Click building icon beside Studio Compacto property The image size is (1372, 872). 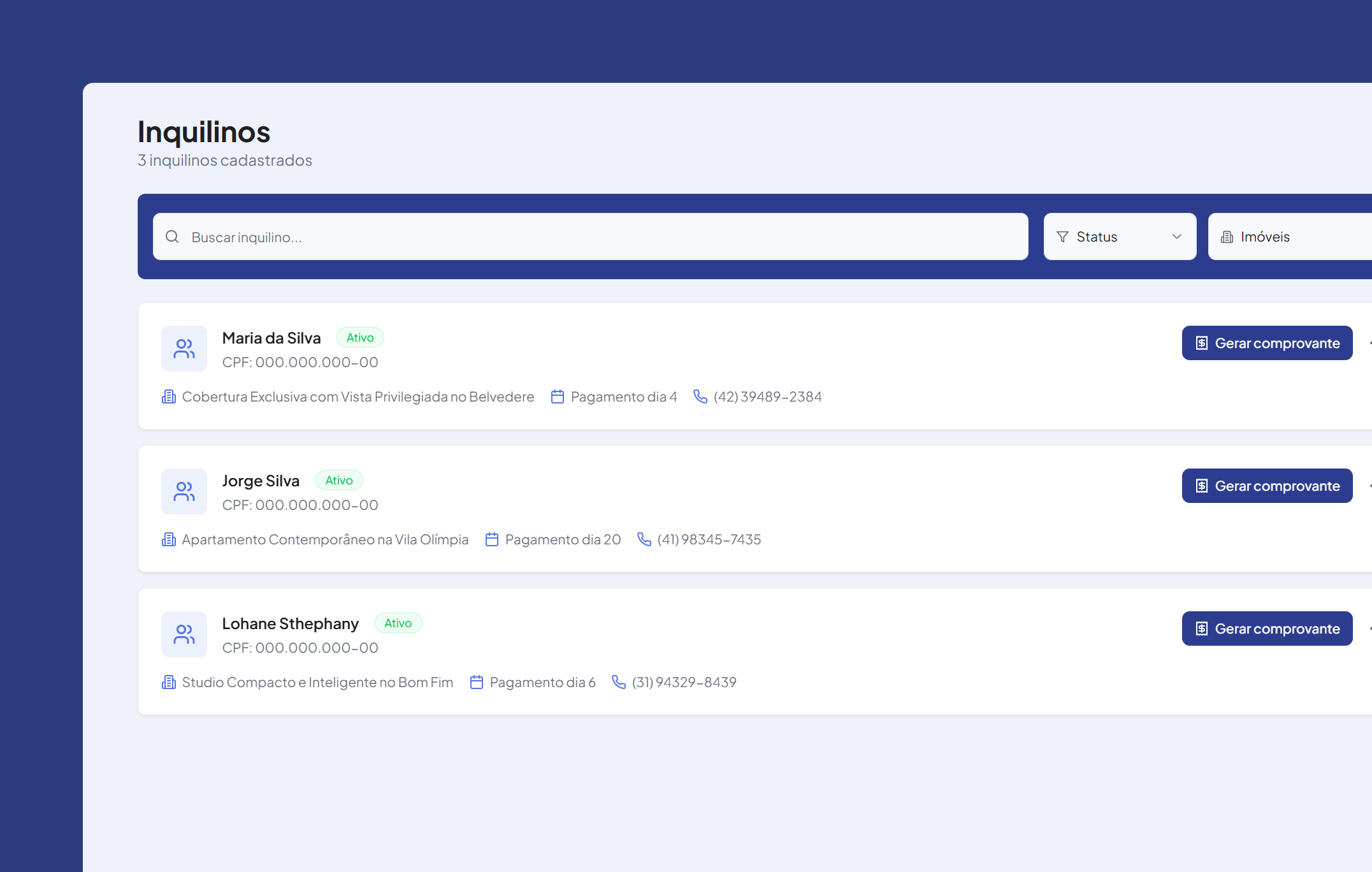[x=169, y=682]
